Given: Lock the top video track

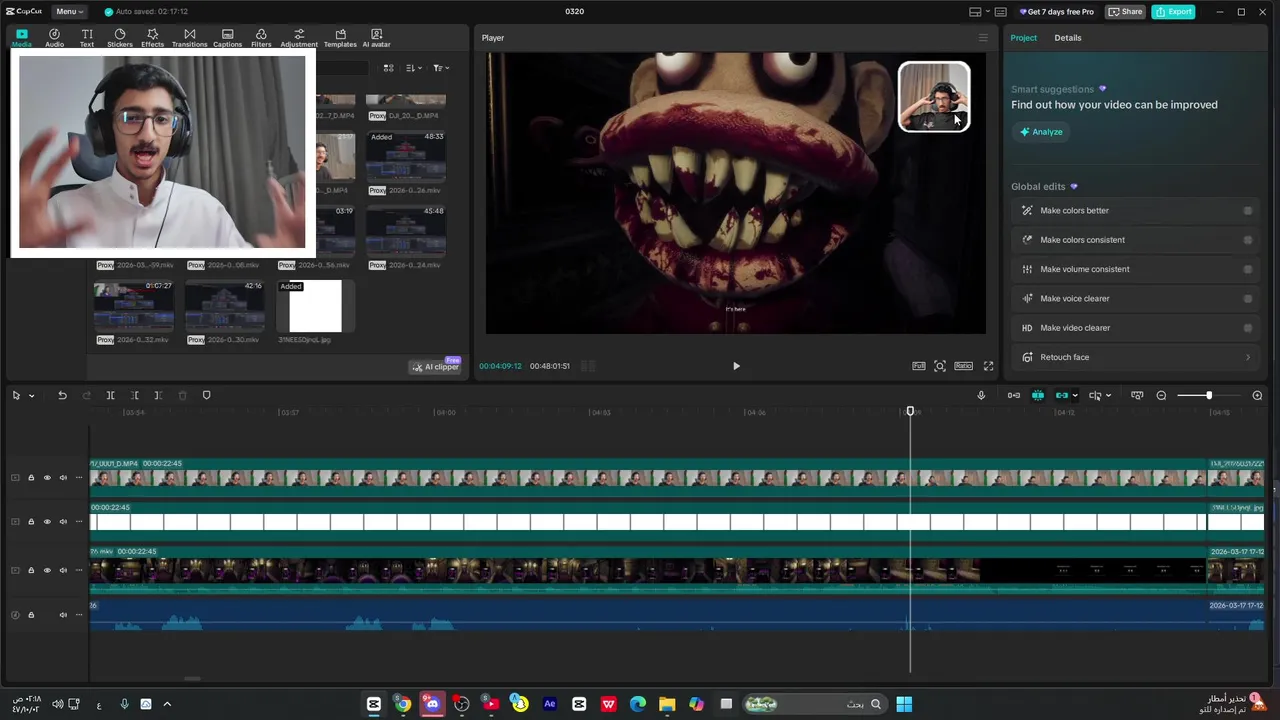Looking at the screenshot, I should (31, 478).
